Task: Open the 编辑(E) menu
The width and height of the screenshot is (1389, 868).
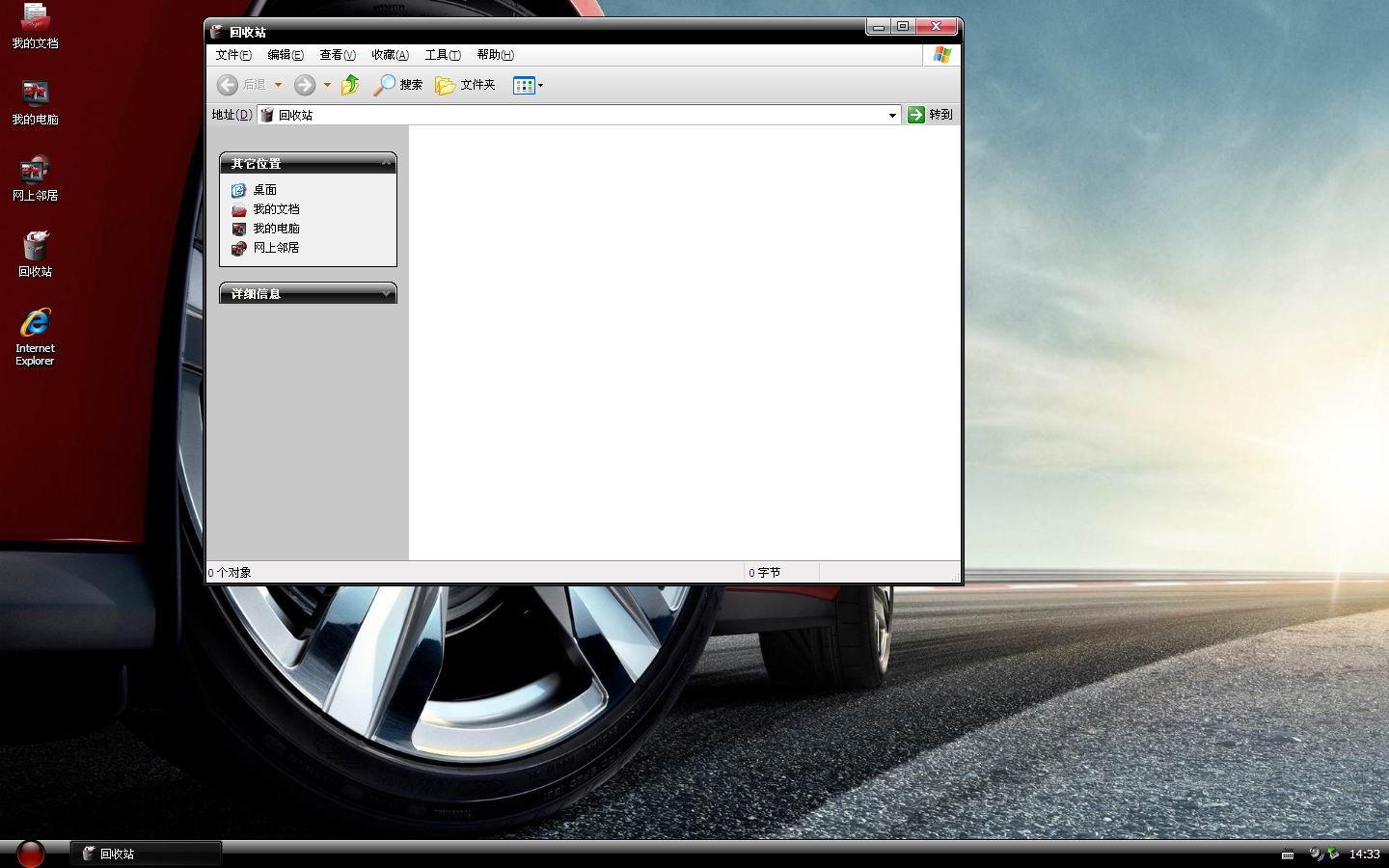Action: (x=286, y=55)
